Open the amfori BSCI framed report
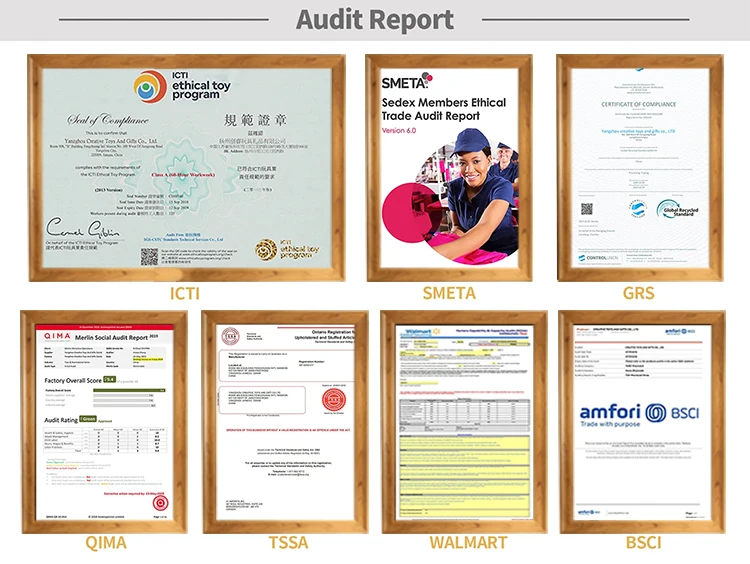750x564 pixels. [x=642, y=422]
